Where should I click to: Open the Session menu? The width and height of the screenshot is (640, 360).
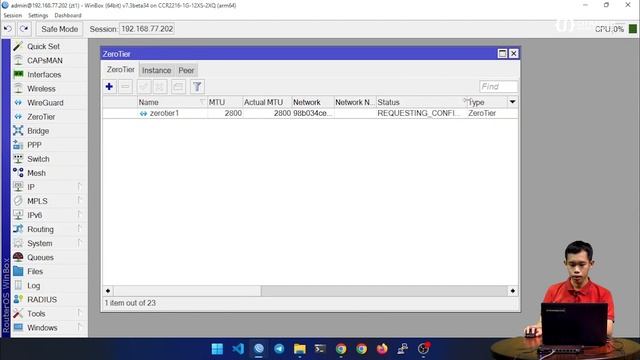pos(13,15)
